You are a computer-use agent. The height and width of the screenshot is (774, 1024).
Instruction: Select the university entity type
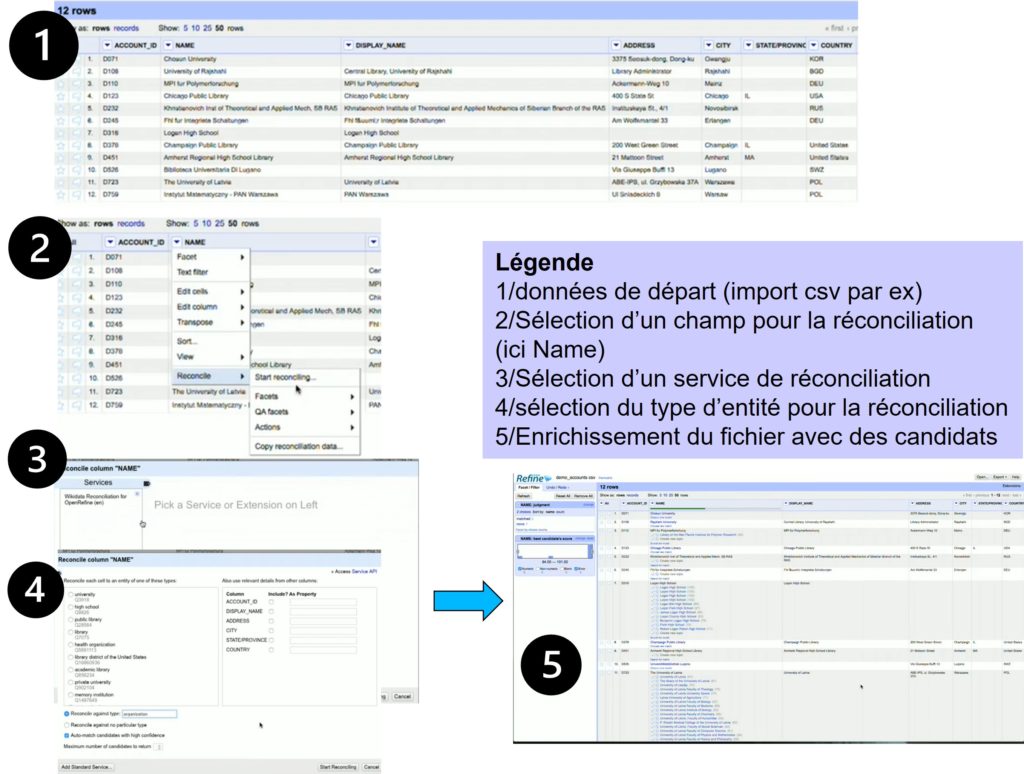pyautogui.click(x=71, y=595)
